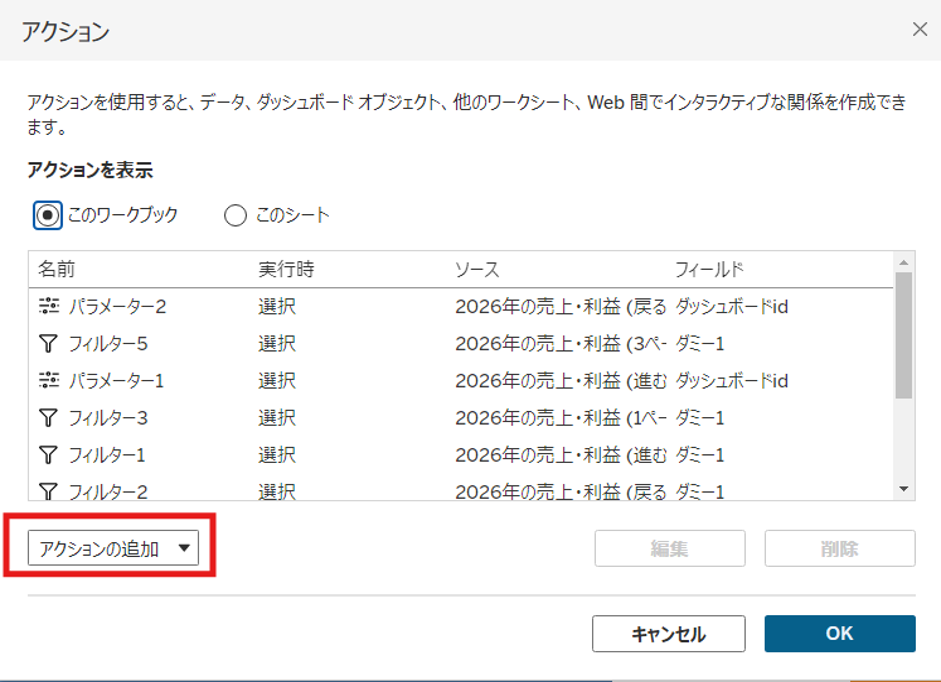
Task: Click the フィールド column header
Action: coord(709,269)
